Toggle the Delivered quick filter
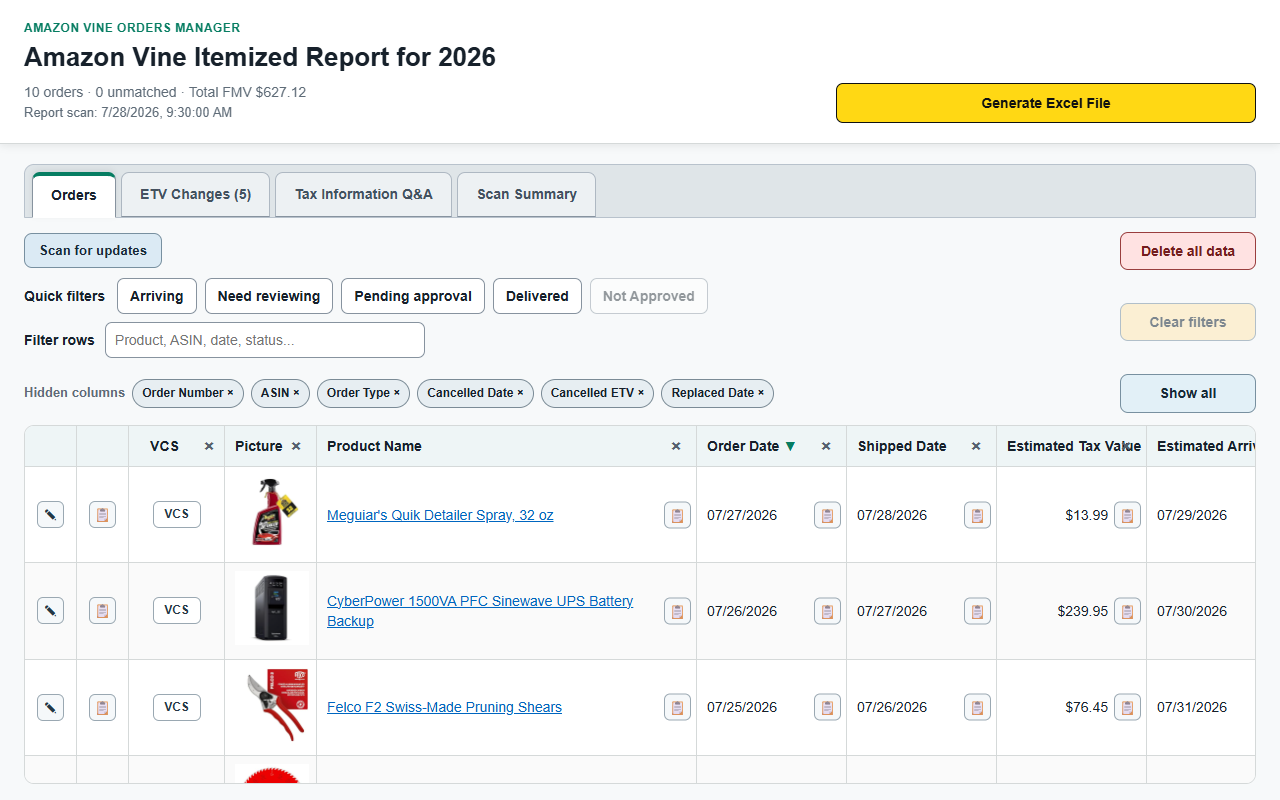This screenshot has height=800, width=1280. click(x=537, y=296)
